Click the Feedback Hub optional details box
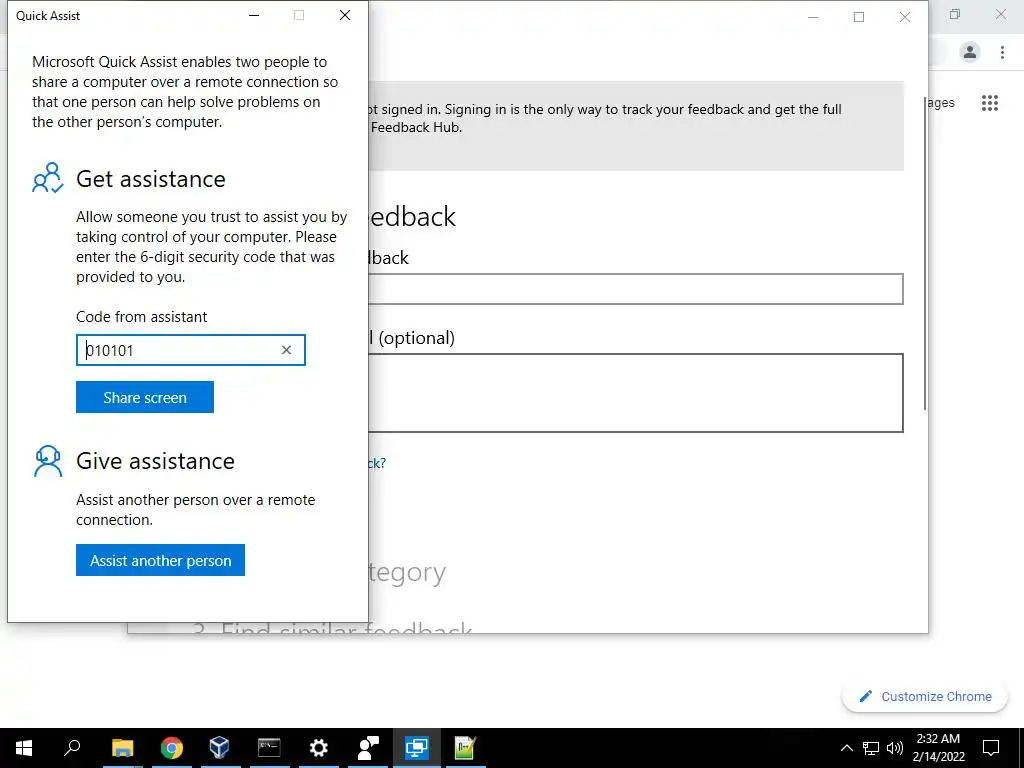The height and width of the screenshot is (768, 1024). coord(635,392)
